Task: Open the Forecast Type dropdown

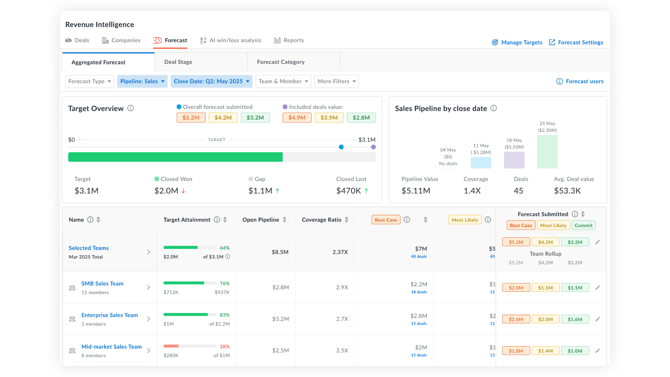Action: pos(89,81)
